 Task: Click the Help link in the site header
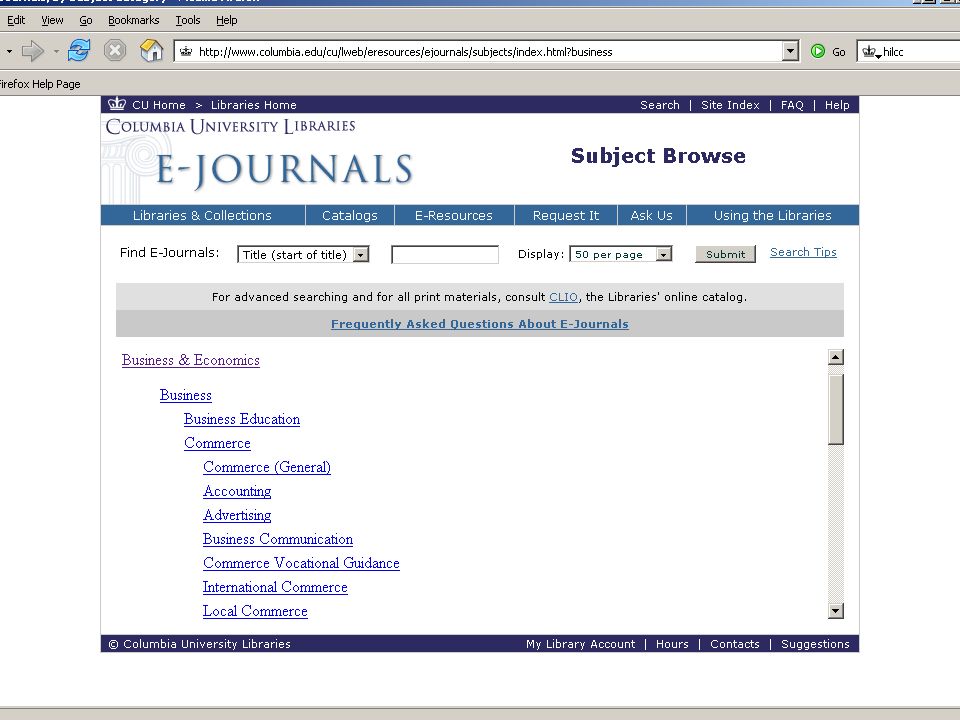coord(837,105)
